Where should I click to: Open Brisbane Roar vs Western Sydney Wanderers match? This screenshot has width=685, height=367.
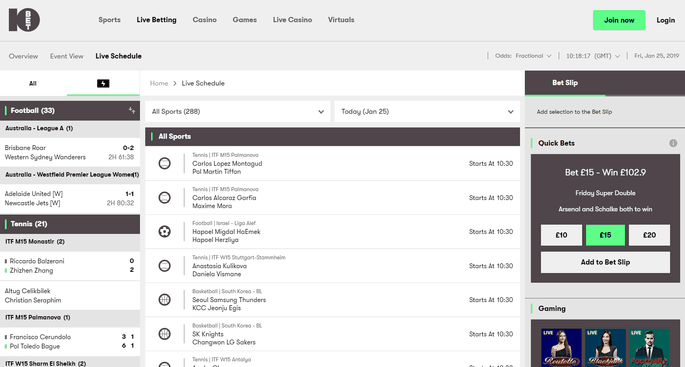(x=70, y=152)
